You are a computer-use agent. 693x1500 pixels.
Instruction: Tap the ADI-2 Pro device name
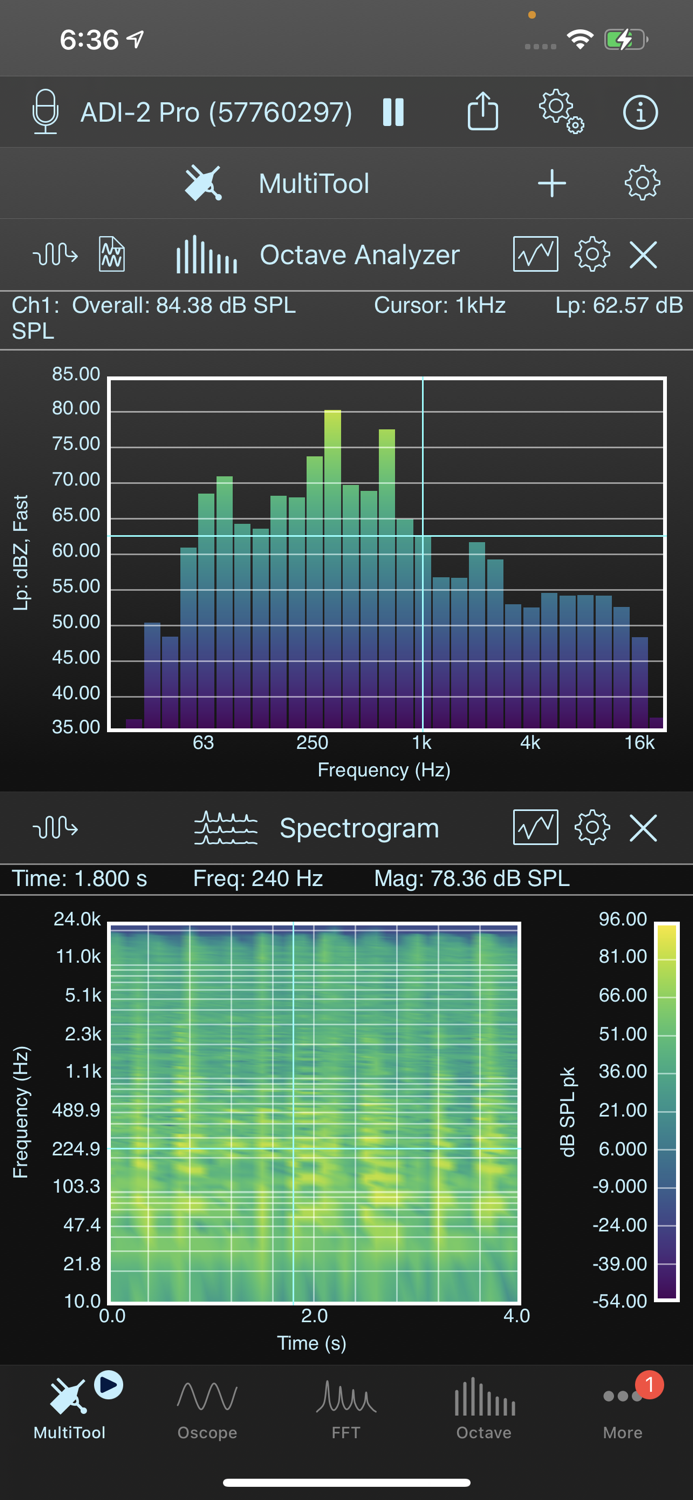pos(215,112)
